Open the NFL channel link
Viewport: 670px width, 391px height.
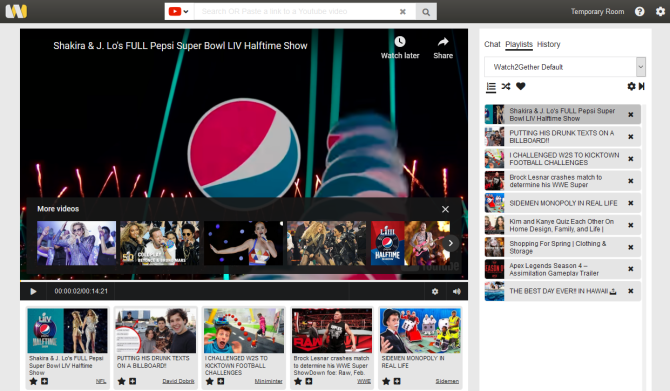click(x=101, y=381)
